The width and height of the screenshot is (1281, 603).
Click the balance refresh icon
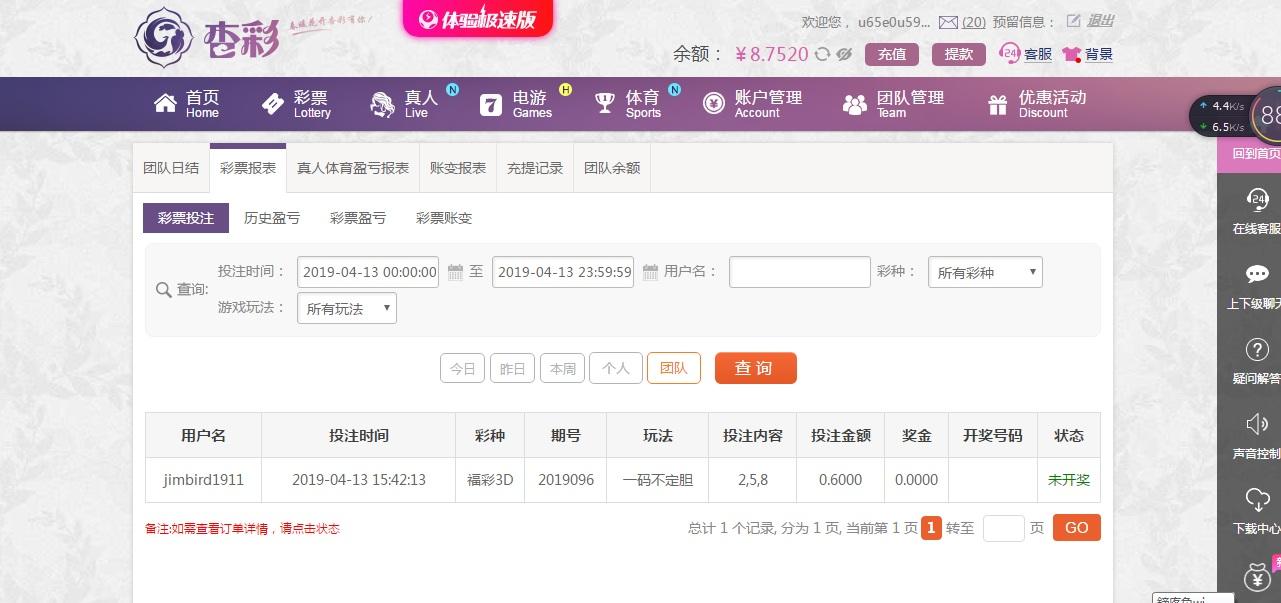pos(822,54)
